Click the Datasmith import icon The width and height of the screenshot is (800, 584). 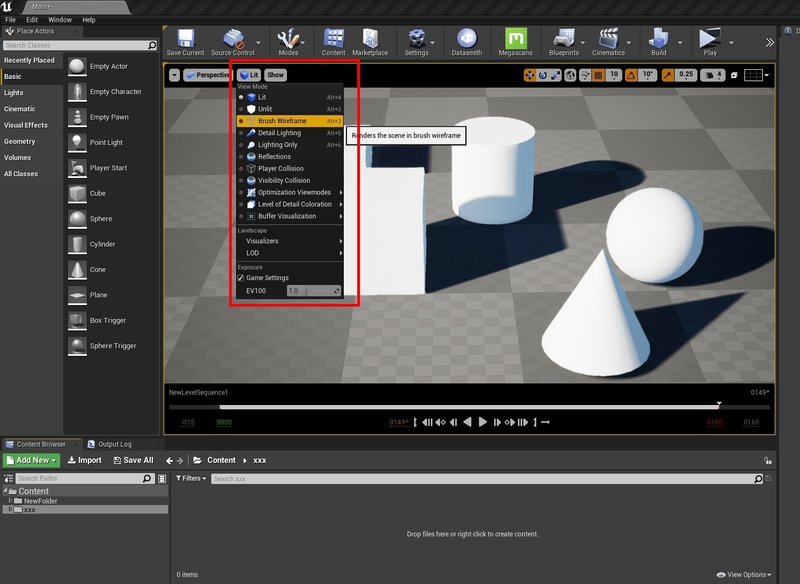(468, 40)
